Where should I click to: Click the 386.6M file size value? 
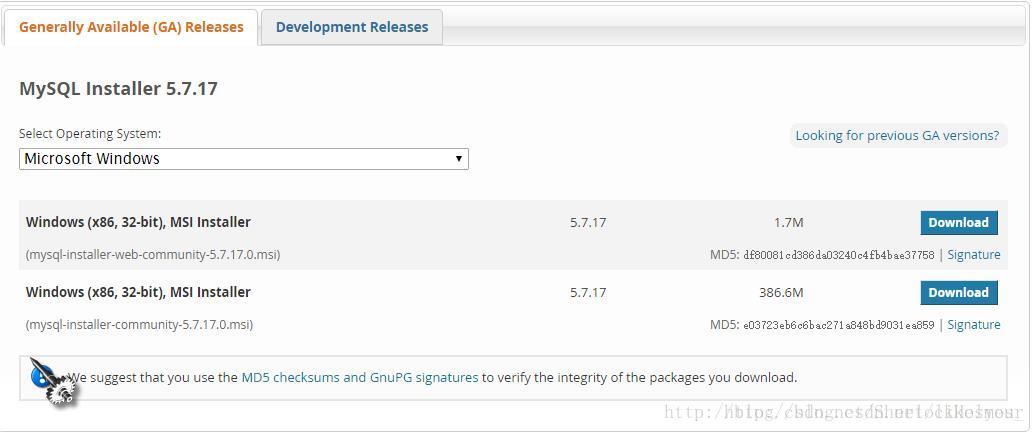[x=781, y=293]
